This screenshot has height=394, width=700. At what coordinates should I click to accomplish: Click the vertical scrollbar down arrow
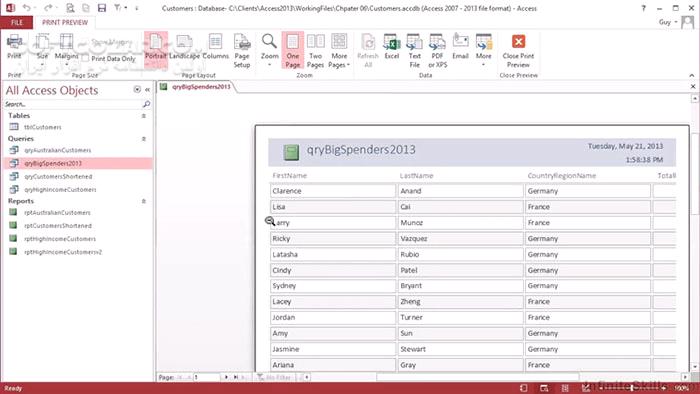(695, 367)
